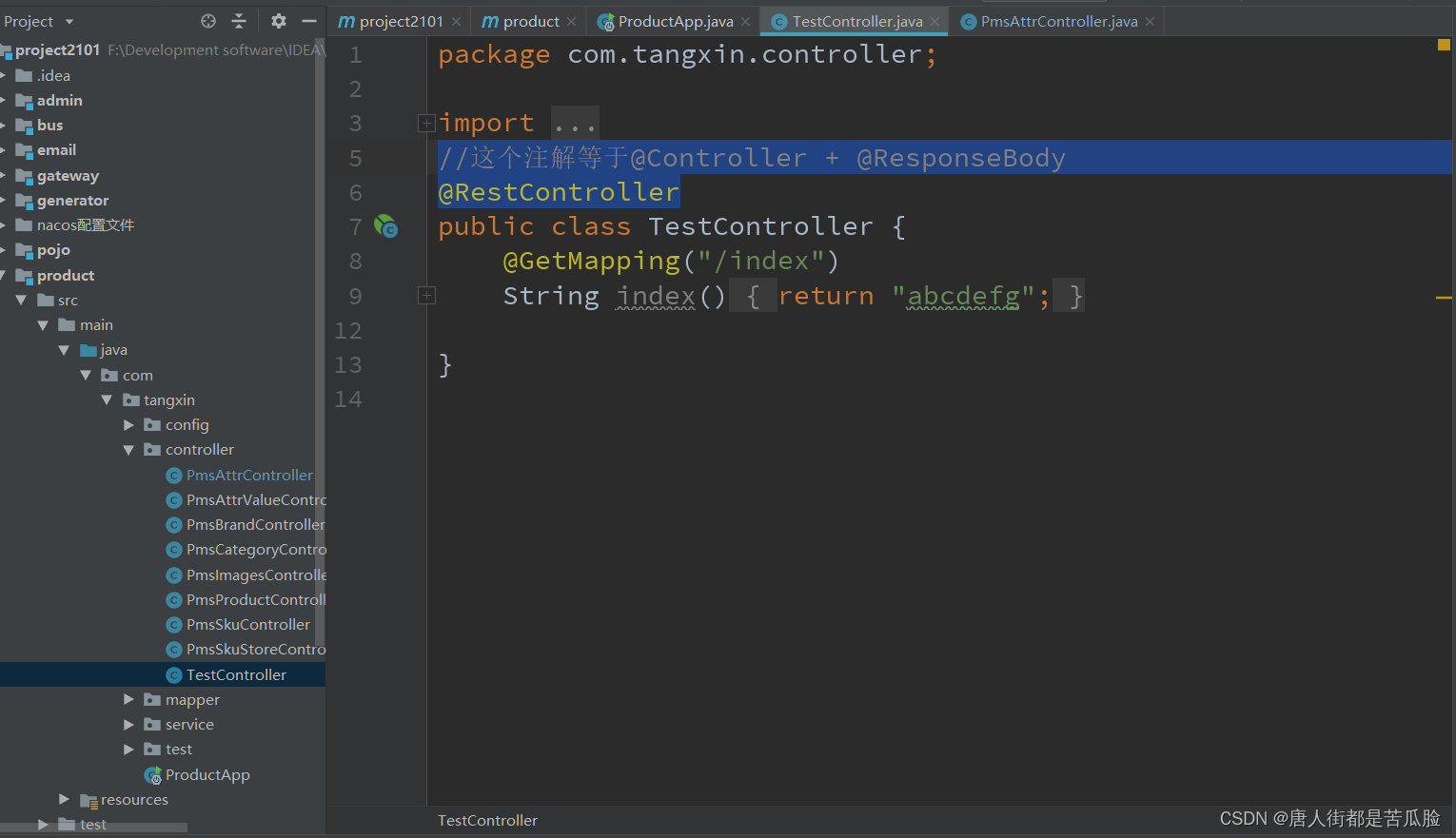Click the package declaration on line 1
This screenshot has height=838, width=1456.
click(687, 54)
